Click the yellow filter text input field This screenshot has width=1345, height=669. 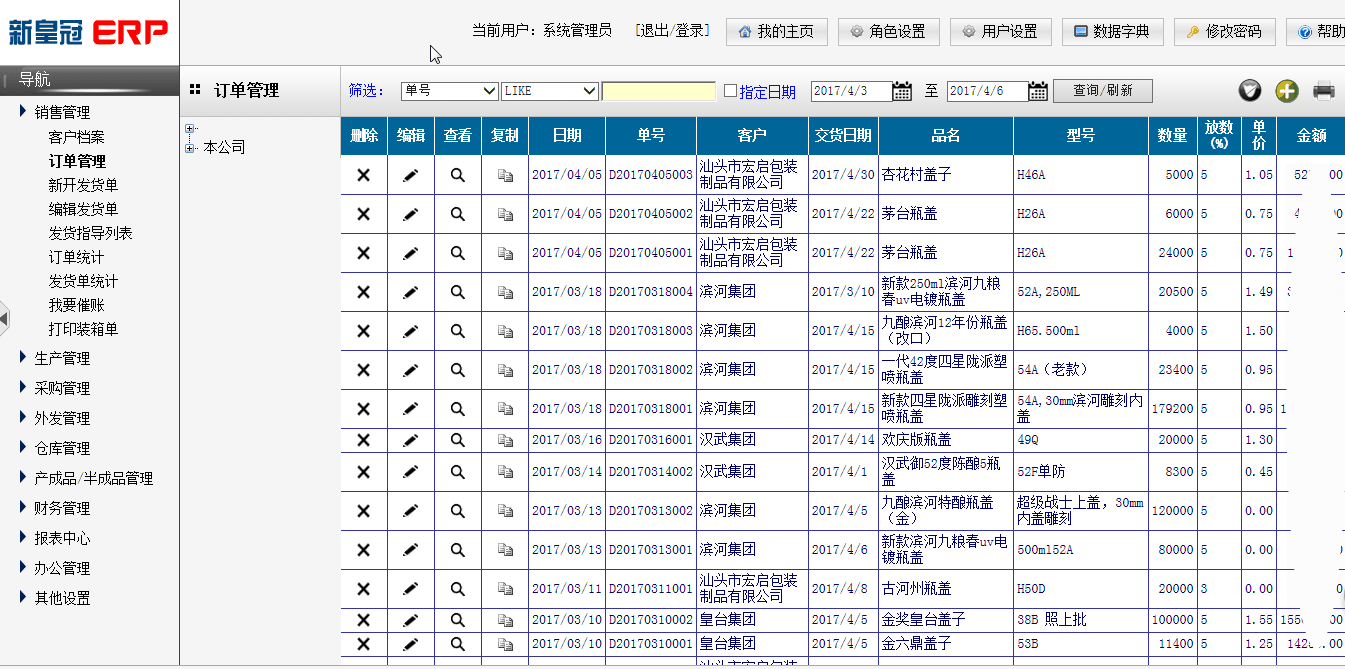659,91
